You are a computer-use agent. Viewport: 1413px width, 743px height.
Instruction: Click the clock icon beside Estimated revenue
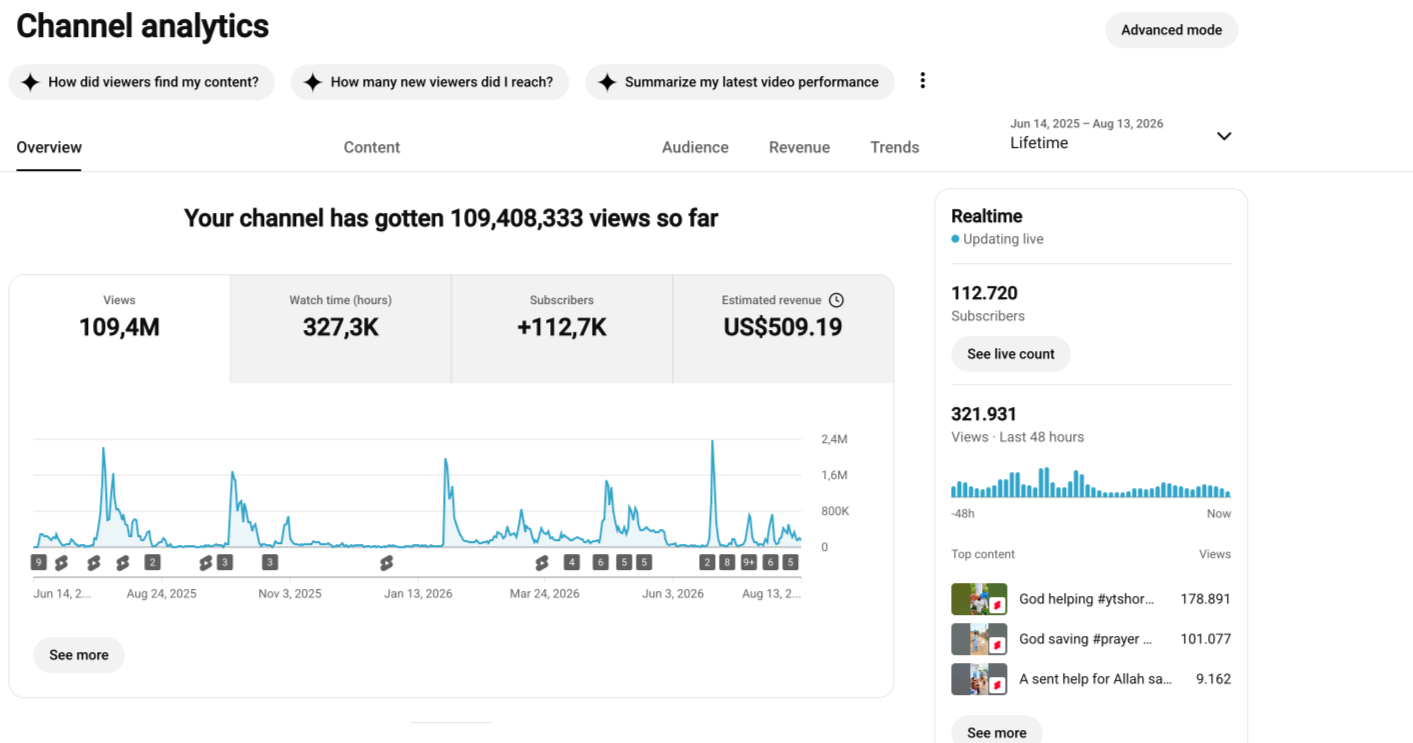(837, 300)
